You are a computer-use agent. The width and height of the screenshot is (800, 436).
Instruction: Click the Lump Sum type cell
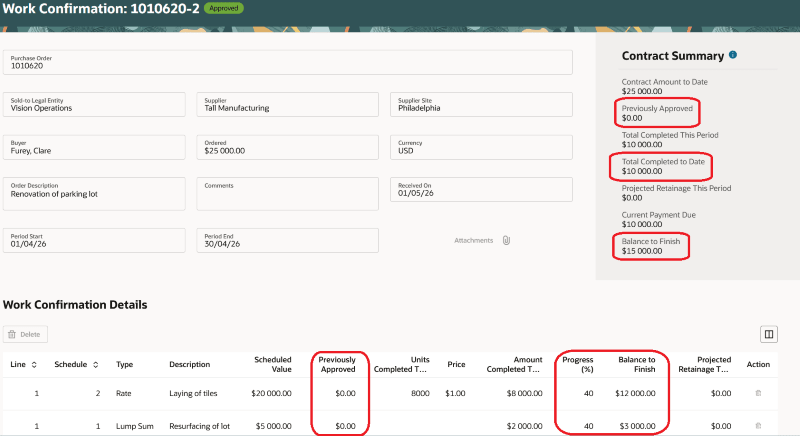coord(135,426)
